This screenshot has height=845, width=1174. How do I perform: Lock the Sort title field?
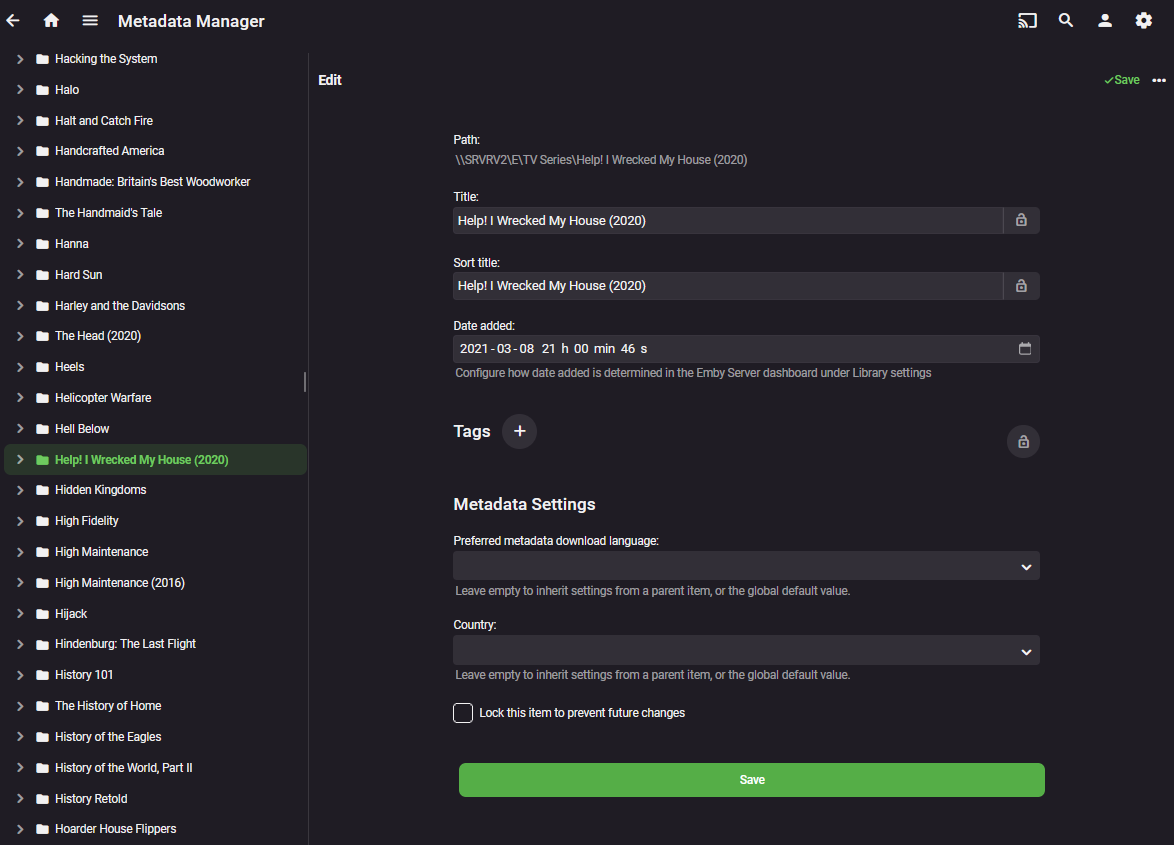(x=1021, y=285)
